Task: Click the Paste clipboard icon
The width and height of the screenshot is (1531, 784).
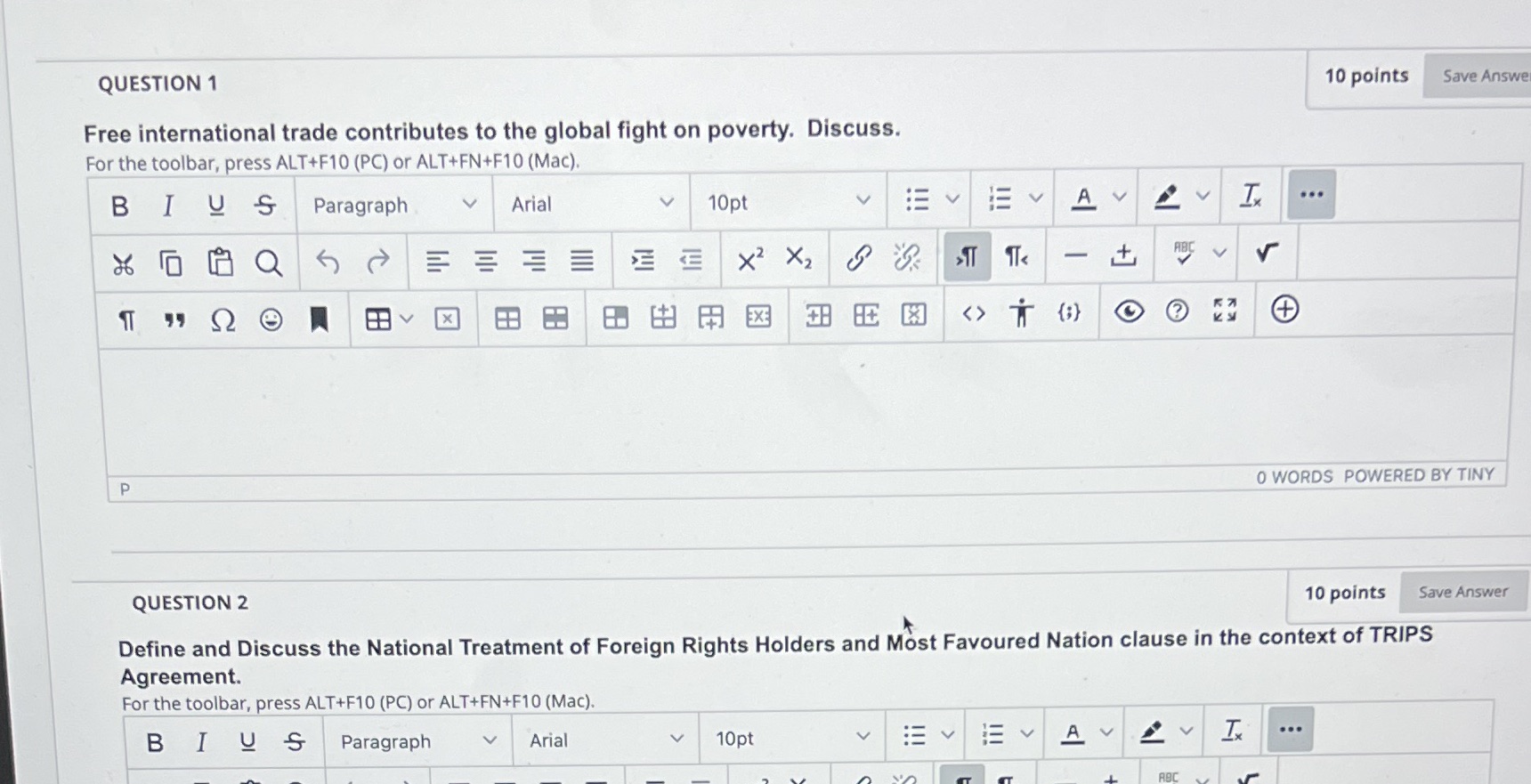Action: pyautogui.click(x=220, y=263)
